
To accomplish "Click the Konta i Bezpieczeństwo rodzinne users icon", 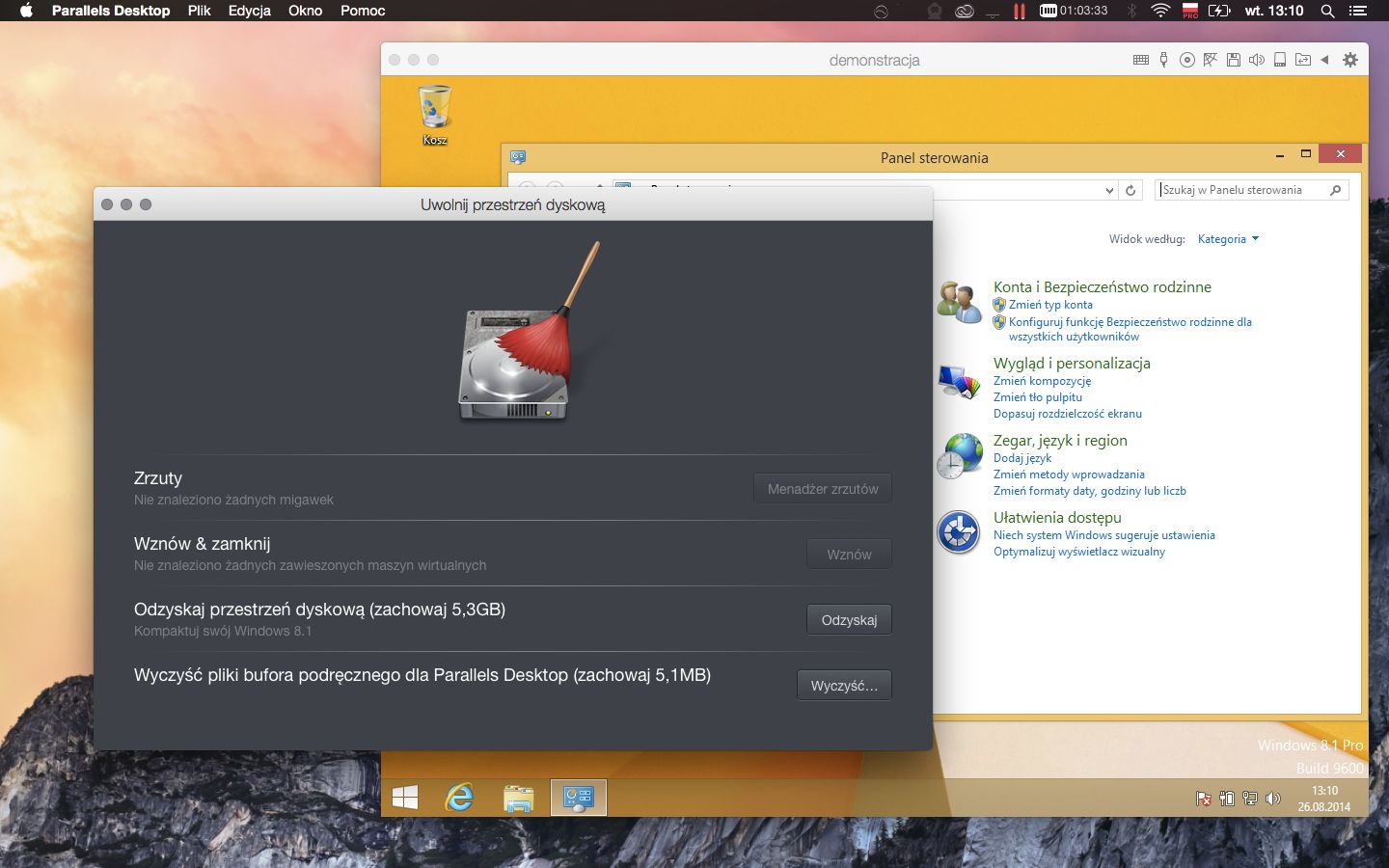I will click(x=959, y=302).
